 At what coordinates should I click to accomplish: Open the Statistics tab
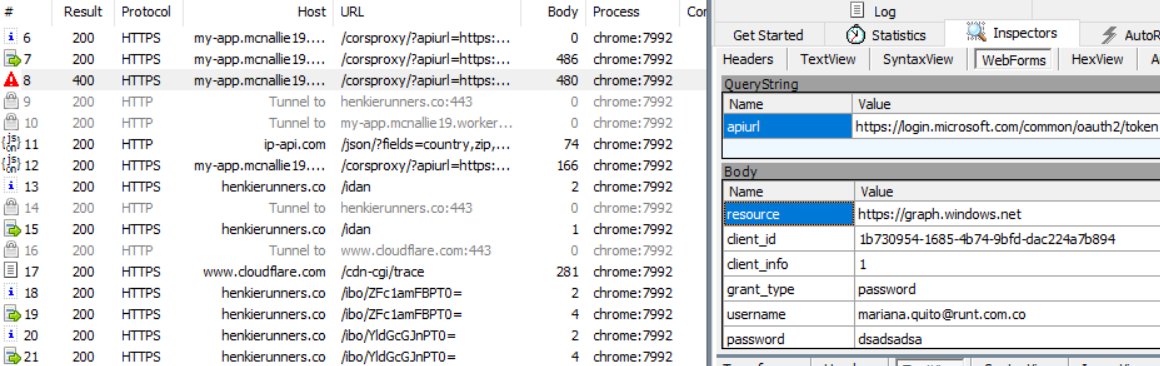[x=886, y=35]
